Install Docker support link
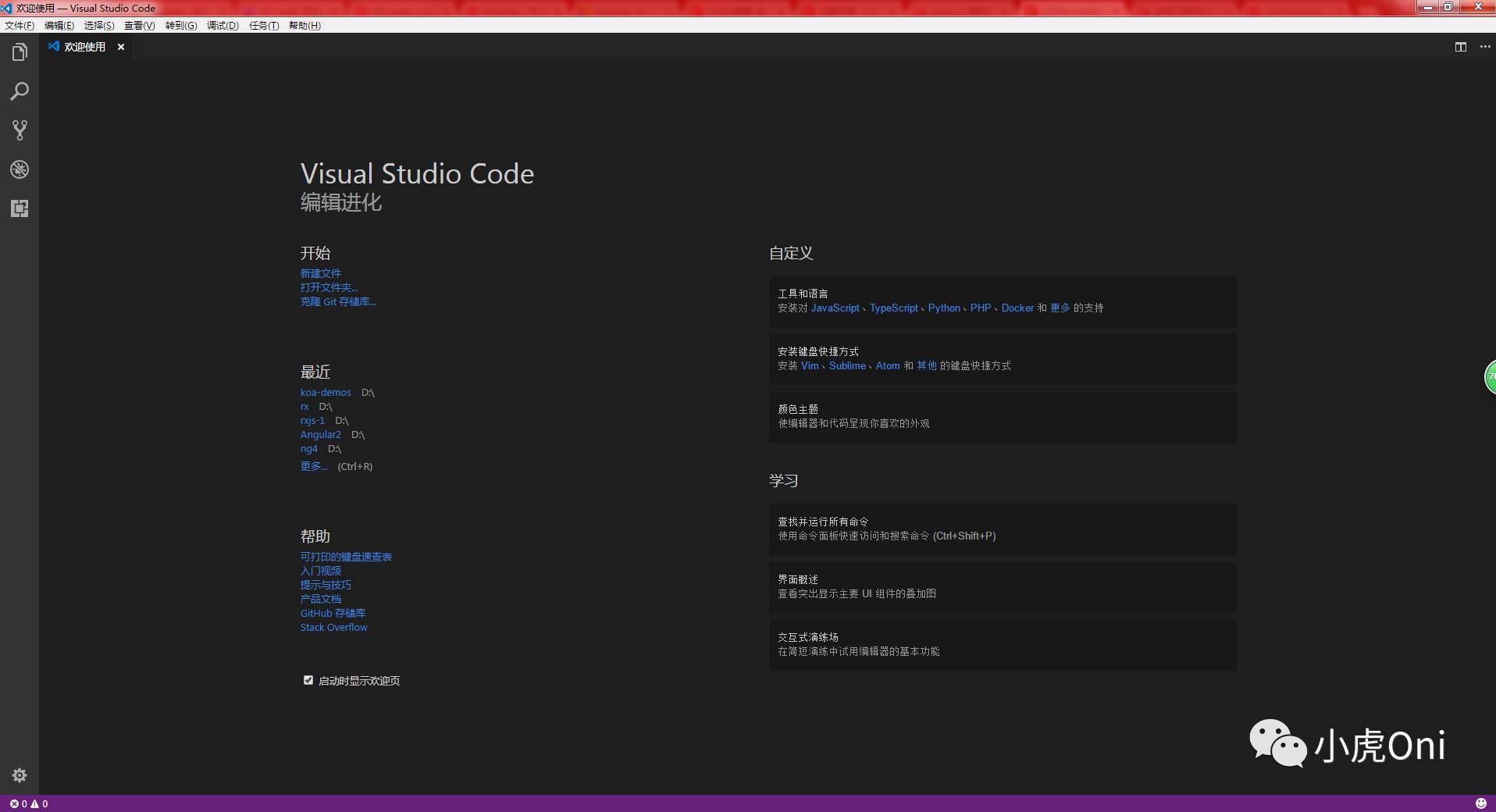Image resolution: width=1496 pixels, height=812 pixels. pos(1017,308)
